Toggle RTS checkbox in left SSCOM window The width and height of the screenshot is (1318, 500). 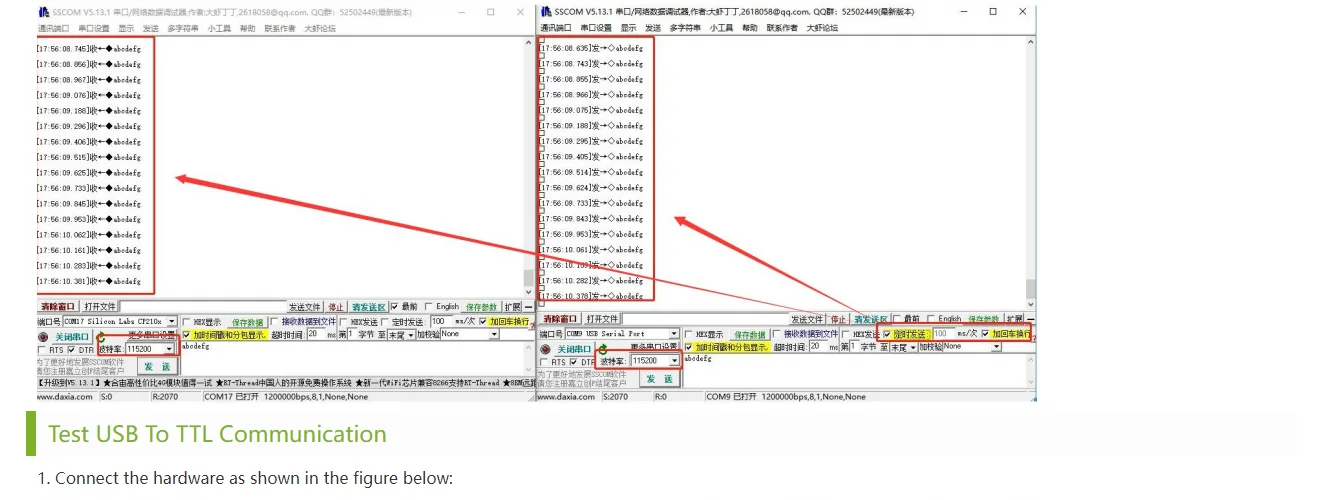[41, 349]
